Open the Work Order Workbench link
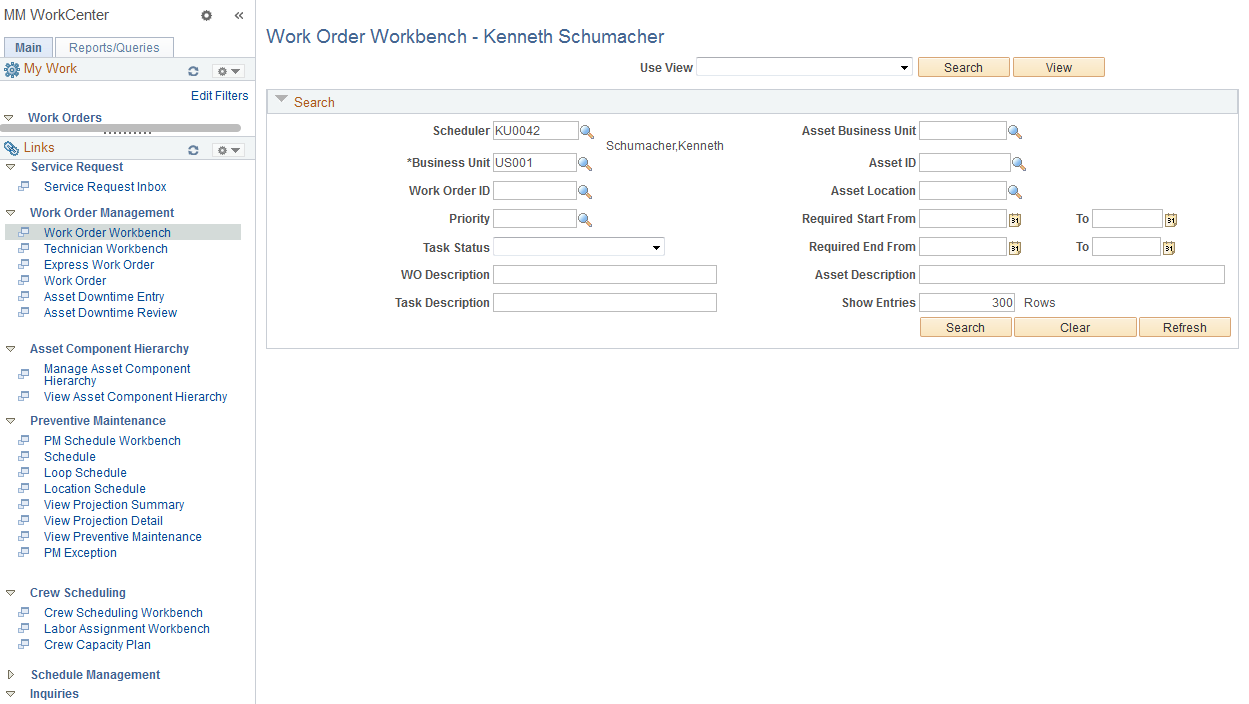Screen dimensions: 1249x704 pos(107,233)
